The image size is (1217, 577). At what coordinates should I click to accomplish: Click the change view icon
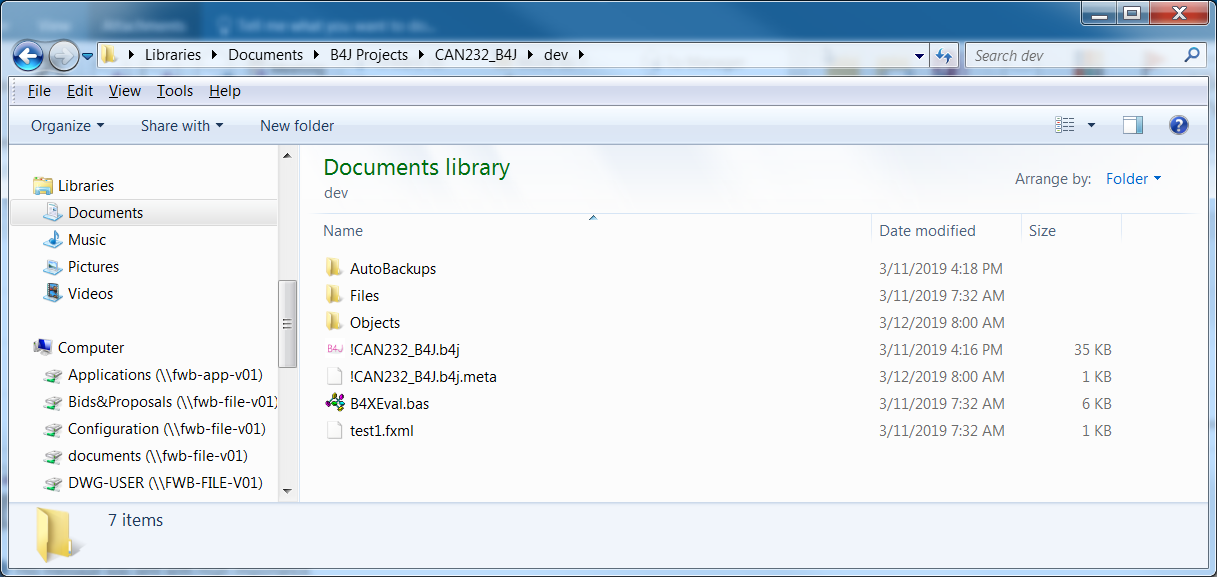coord(1065,125)
